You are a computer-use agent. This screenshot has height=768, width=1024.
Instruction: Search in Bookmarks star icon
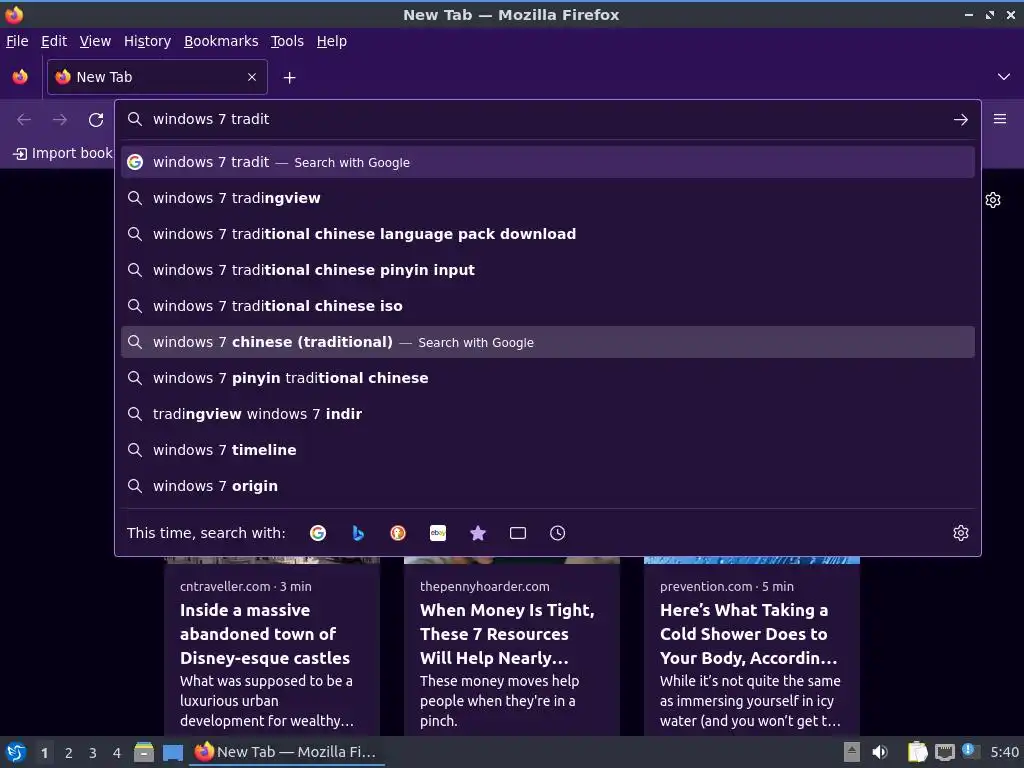coord(478,533)
